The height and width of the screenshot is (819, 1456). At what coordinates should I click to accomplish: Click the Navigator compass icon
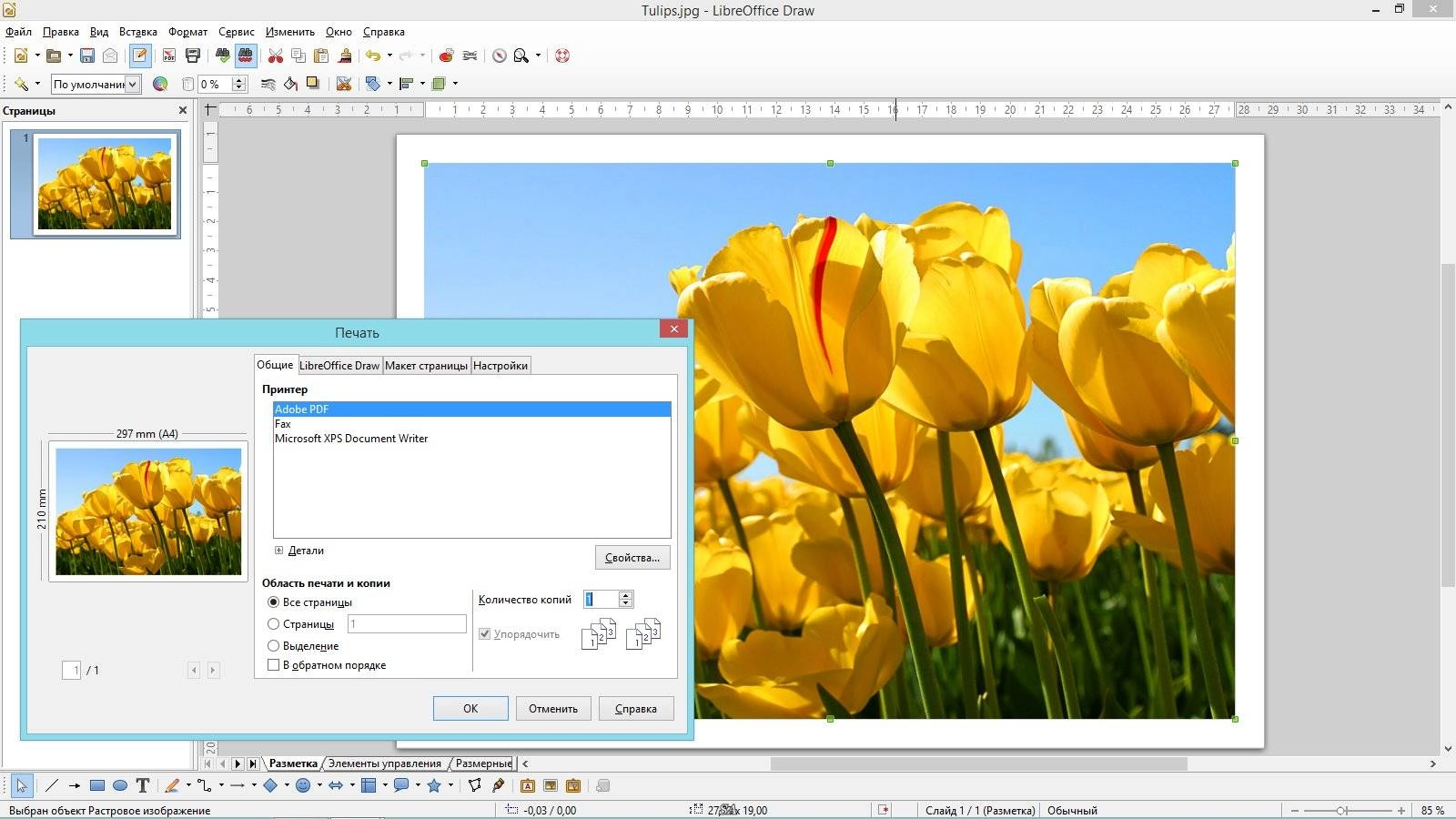(500, 56)
